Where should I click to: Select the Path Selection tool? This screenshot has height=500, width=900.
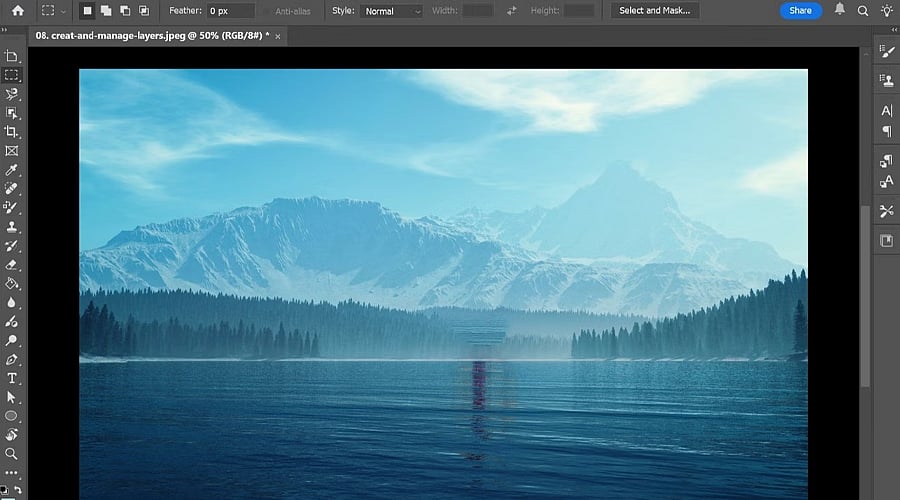[11, 397]
